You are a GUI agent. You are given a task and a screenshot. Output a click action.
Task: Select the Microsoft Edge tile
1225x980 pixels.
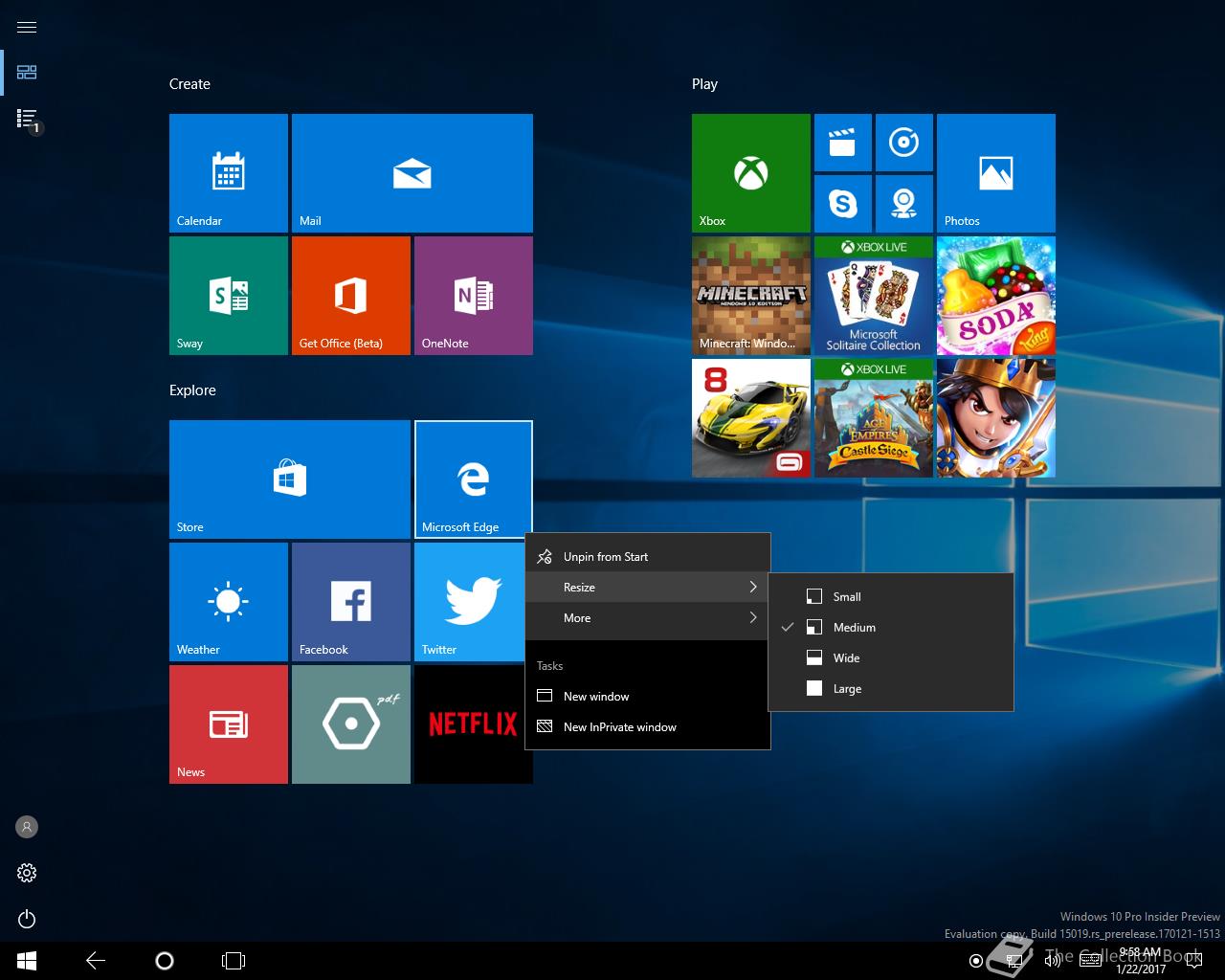pyautogui.click(x=474, y=479)
